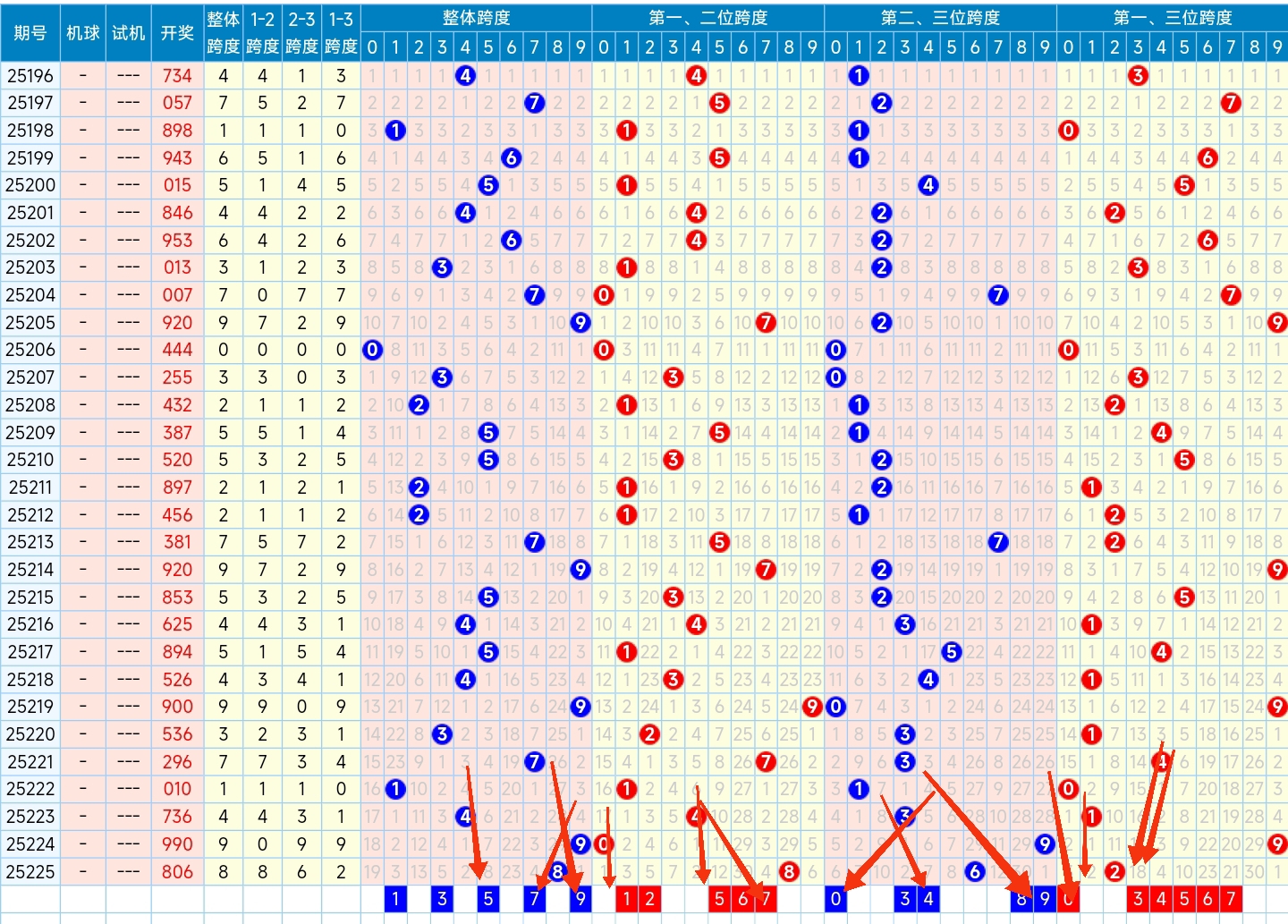1288x924 pixels.
Task: Click winning number 007
Action: point(177,295)
